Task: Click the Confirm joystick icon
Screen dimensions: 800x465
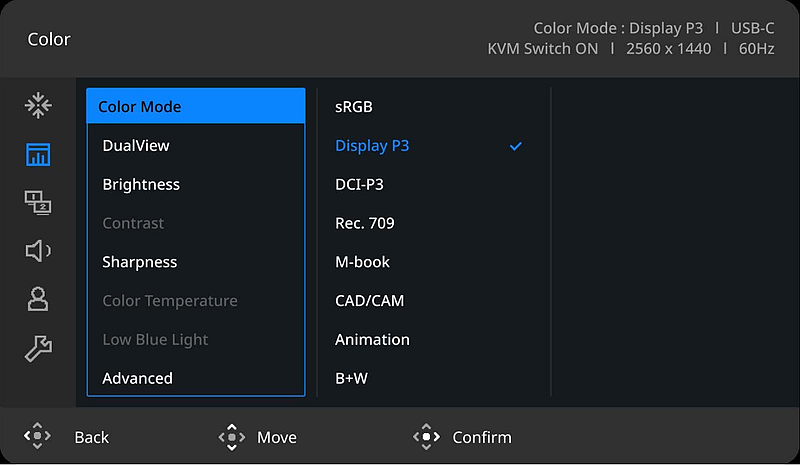Action: [x=427, y=437]
